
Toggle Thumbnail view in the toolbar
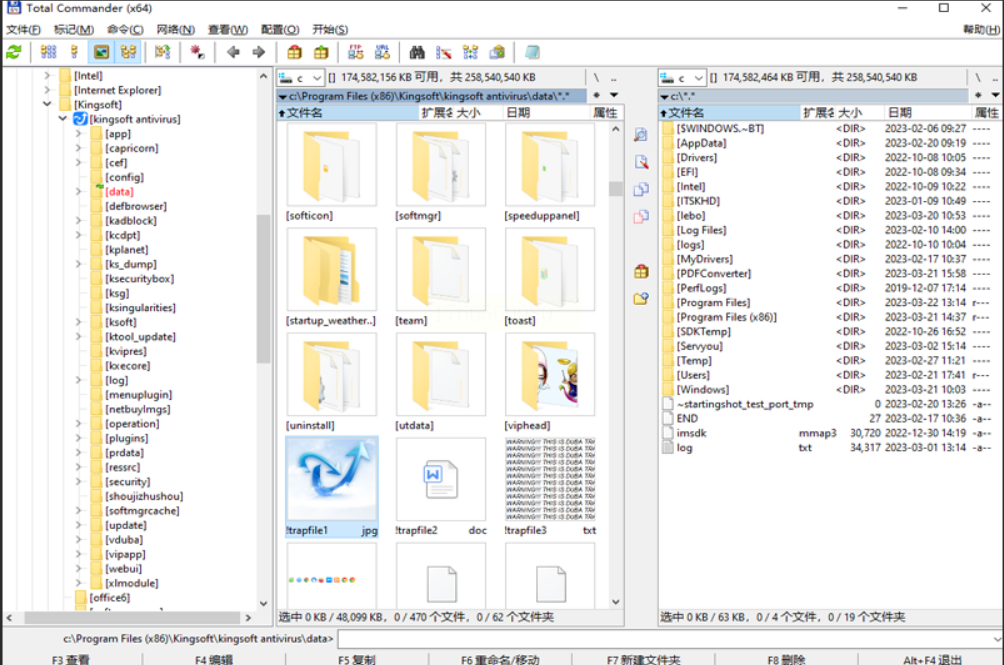(x=101, y=52)
